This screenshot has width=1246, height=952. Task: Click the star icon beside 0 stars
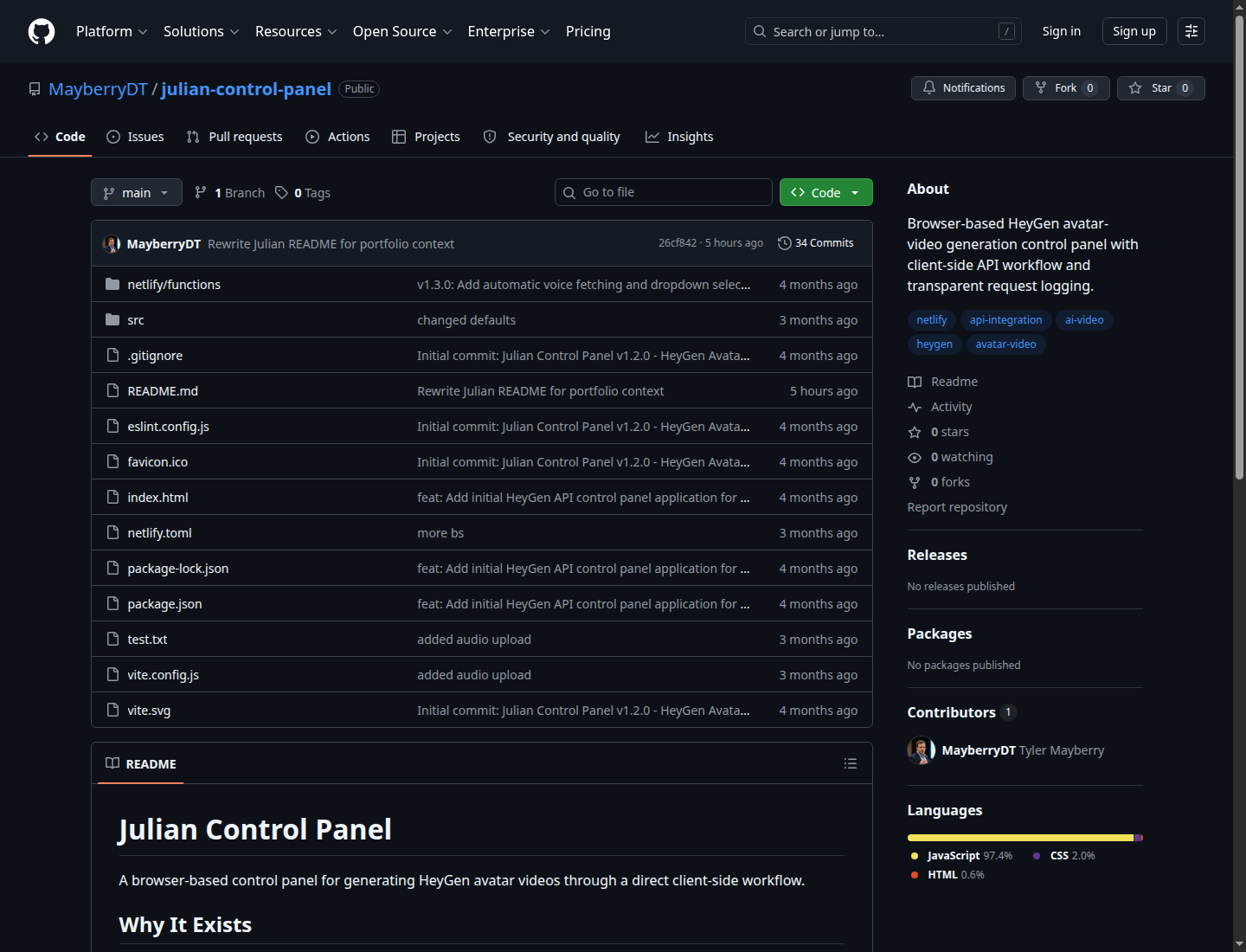pos(915,432)
